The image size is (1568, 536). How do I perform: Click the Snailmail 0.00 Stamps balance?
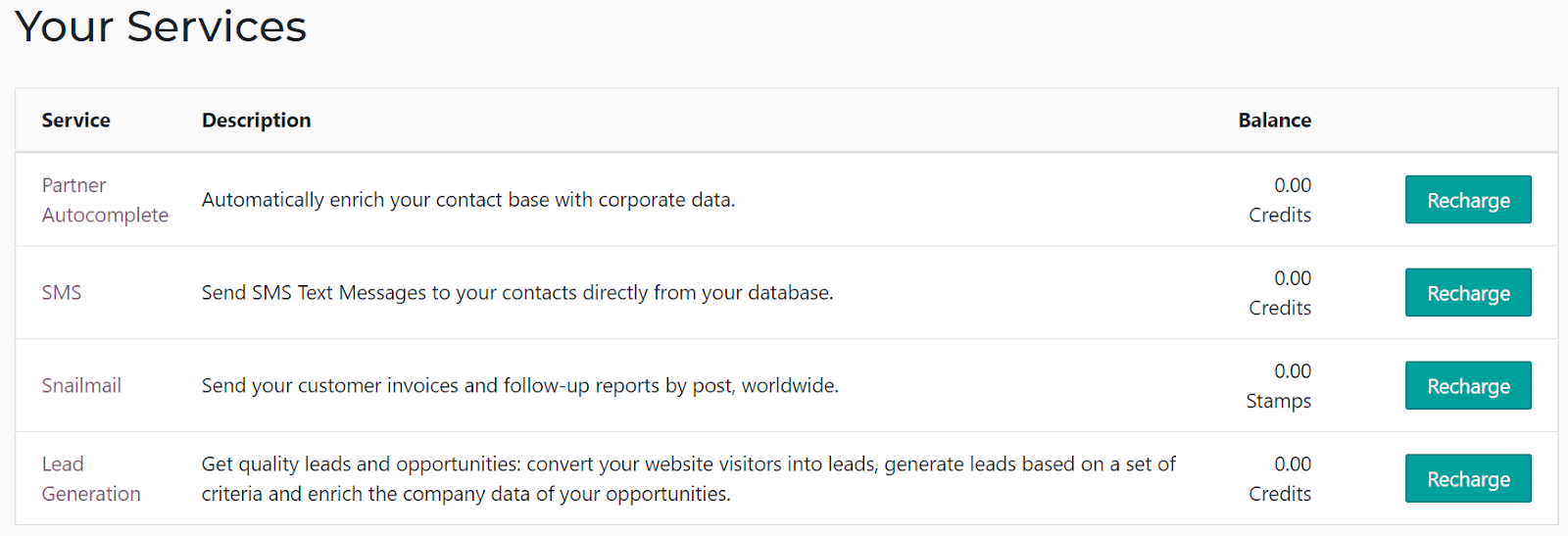point(1279,386)
